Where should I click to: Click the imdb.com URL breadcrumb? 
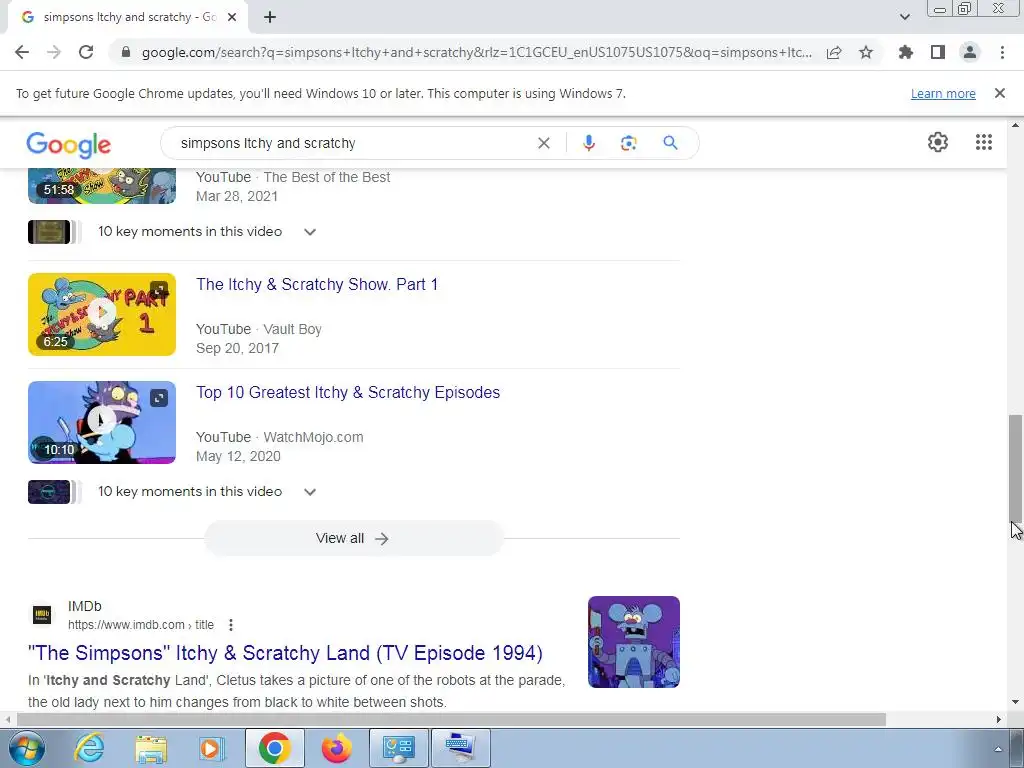point(140,625)
